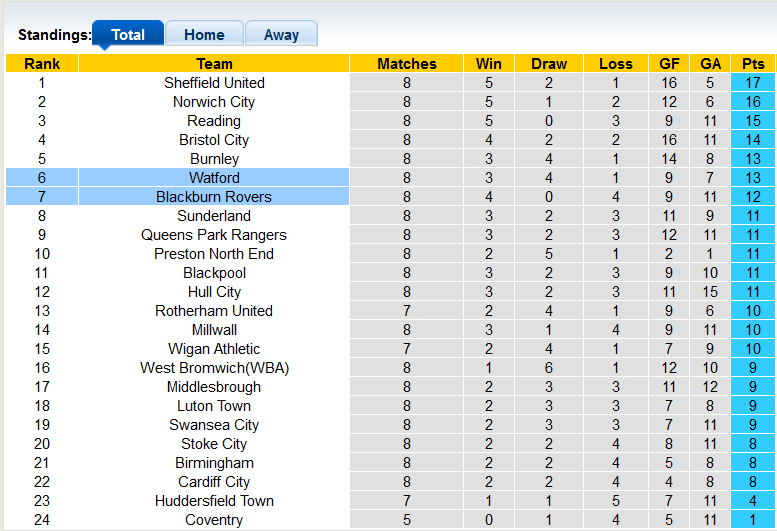
Task: Click the Win column header
Action: (x=489, y=64)
